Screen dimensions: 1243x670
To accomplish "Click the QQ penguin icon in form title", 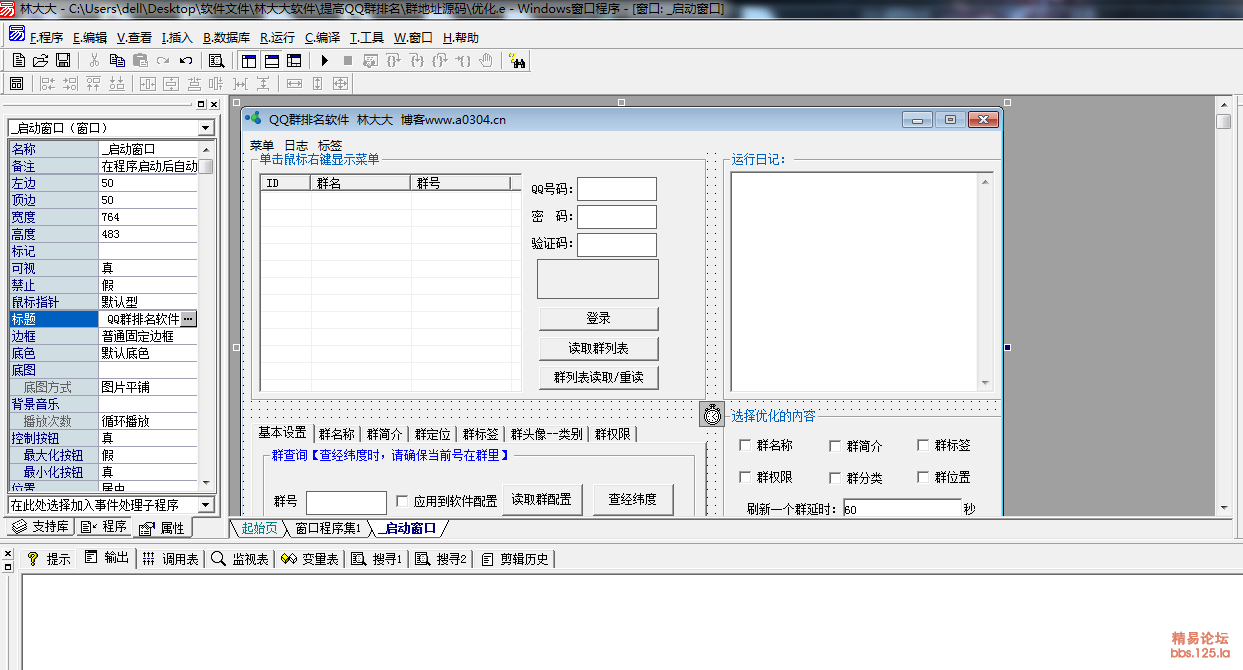I will 254,119.
